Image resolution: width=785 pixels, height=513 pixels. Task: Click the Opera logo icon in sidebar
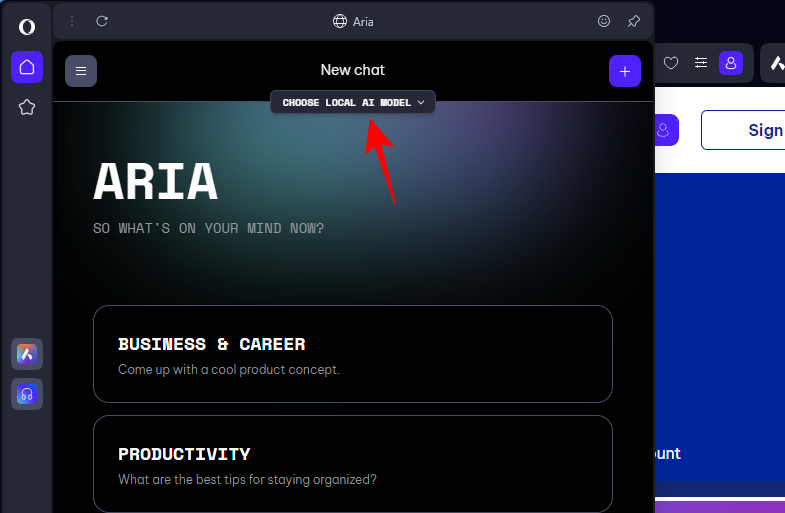coord(27,27)
